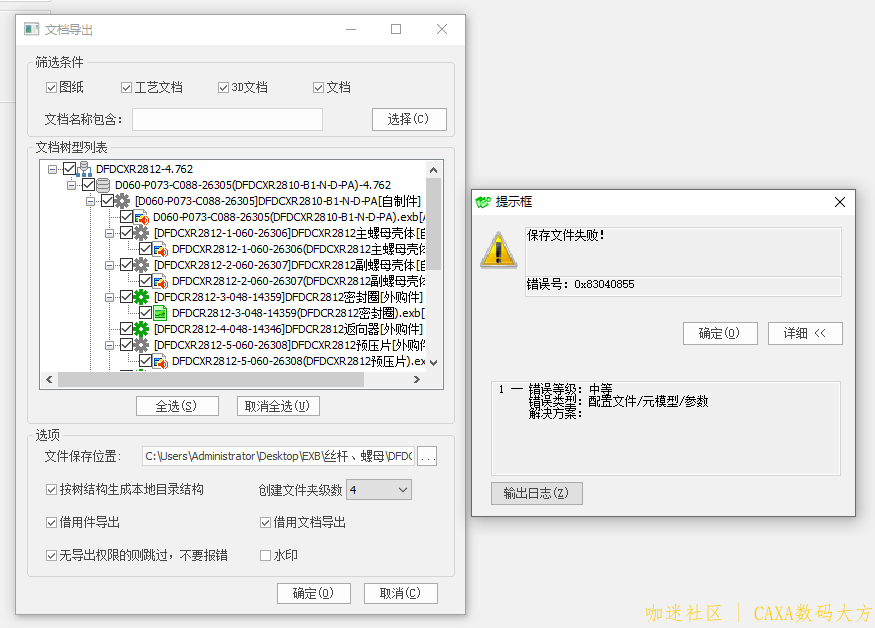Toggle the 文档 filter checkbox
The width and height of the screenshot is (875, 628).
[x=319, y=88]
